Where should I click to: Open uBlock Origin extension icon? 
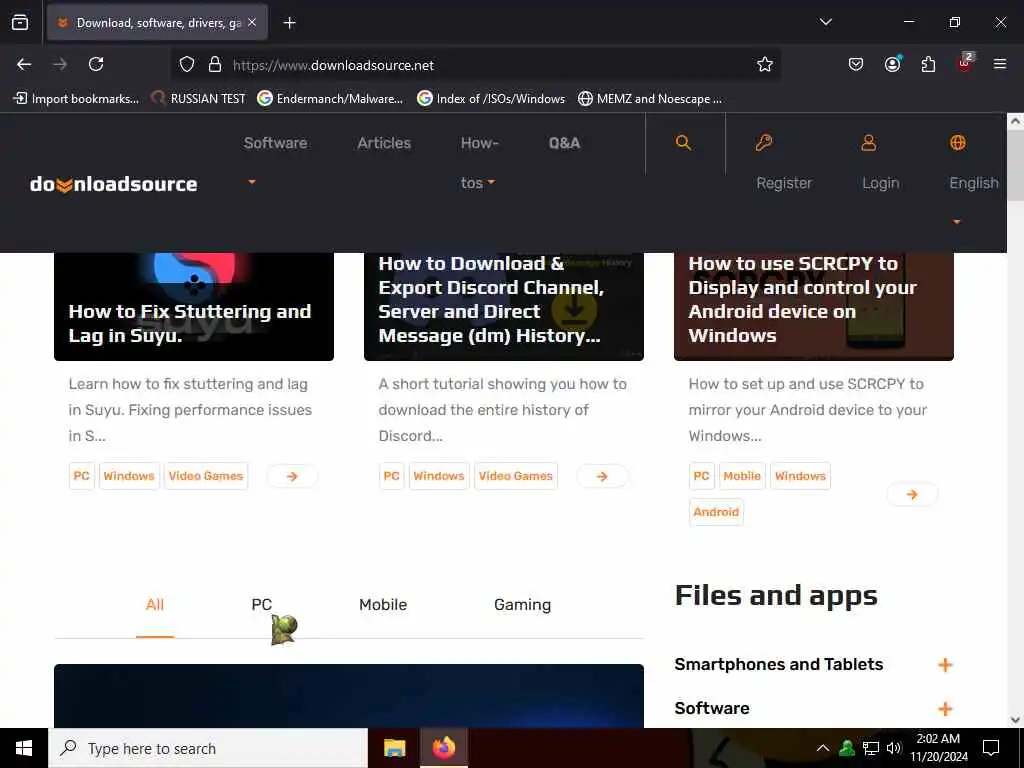click(964, 63)
